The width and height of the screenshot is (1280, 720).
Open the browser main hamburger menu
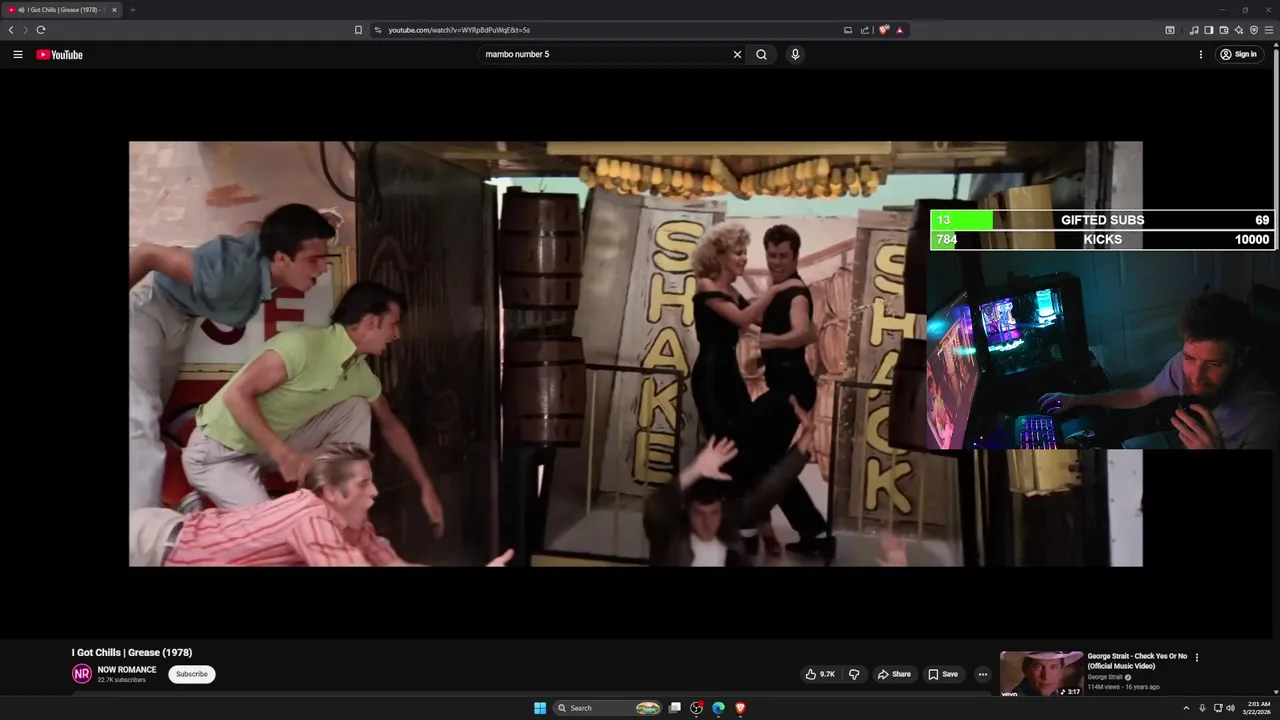(1269, 30)
